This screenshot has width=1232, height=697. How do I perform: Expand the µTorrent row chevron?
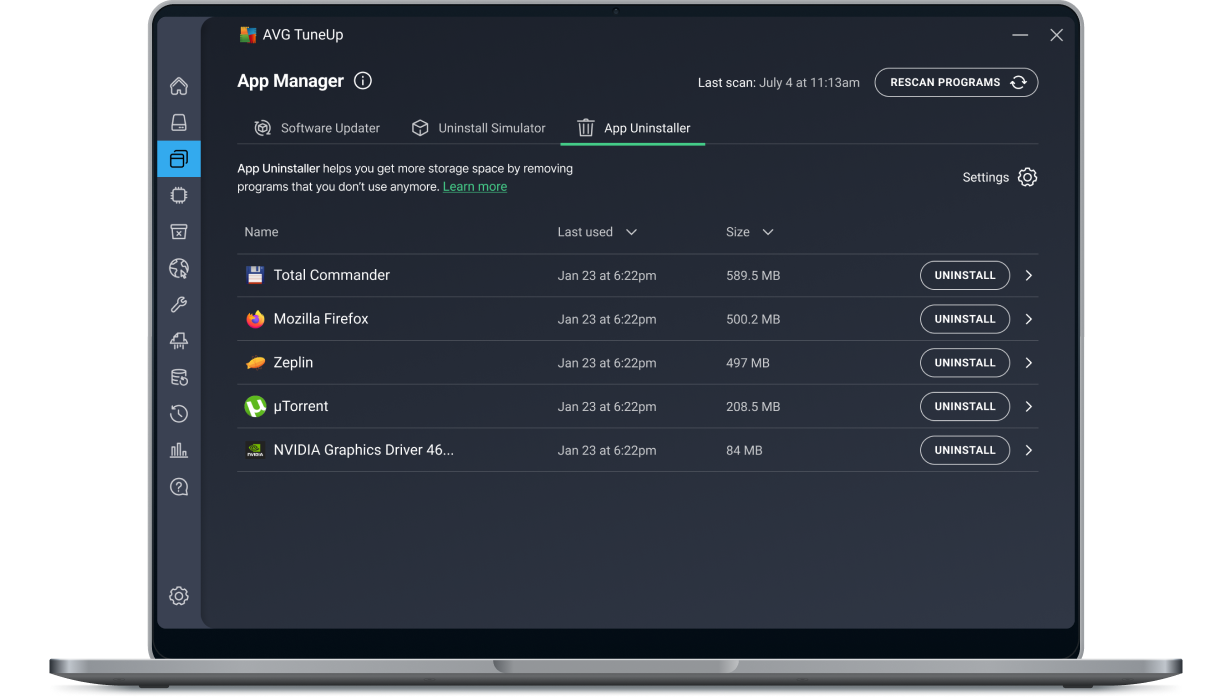[1029, 406]
